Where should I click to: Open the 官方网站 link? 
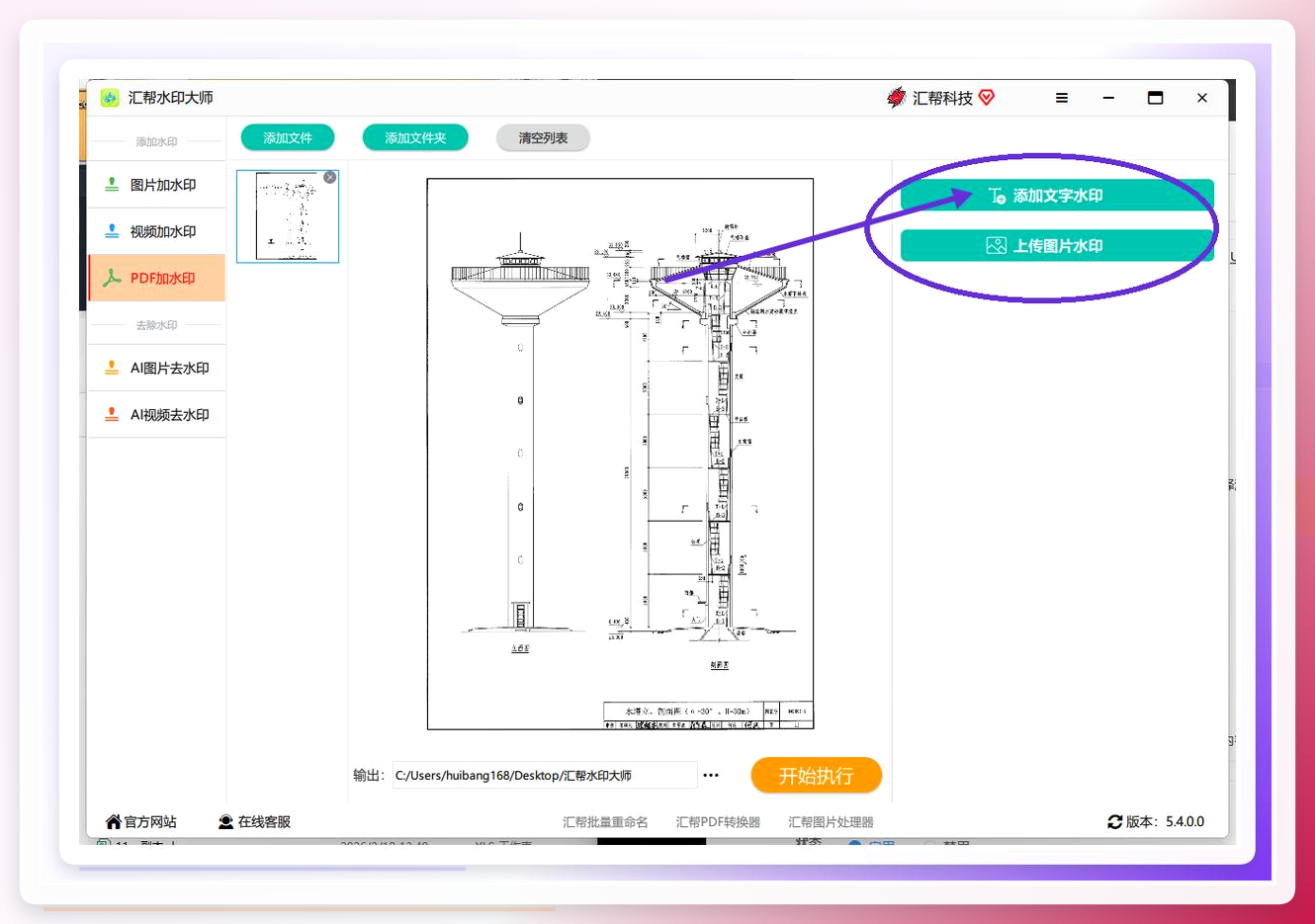click(141, 822)
